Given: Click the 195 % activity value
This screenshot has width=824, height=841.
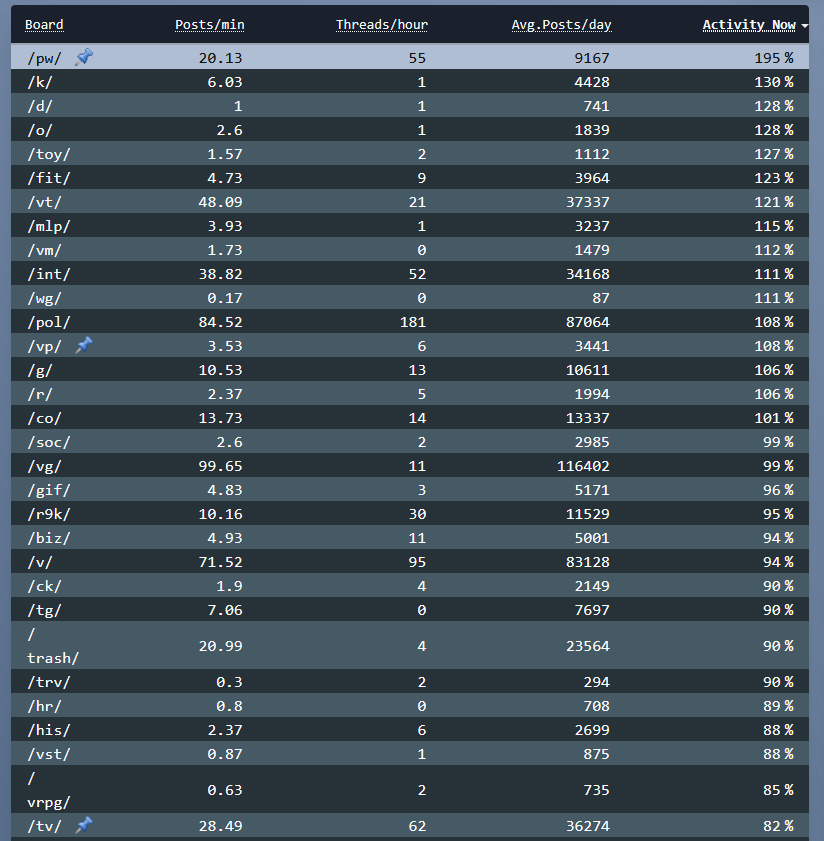Looking at the screenshot, I should 774,58.
